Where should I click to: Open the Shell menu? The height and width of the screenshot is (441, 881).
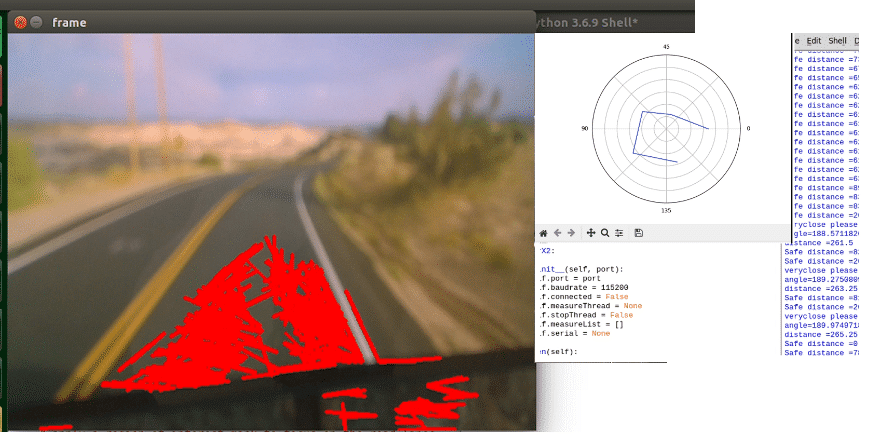838,40
